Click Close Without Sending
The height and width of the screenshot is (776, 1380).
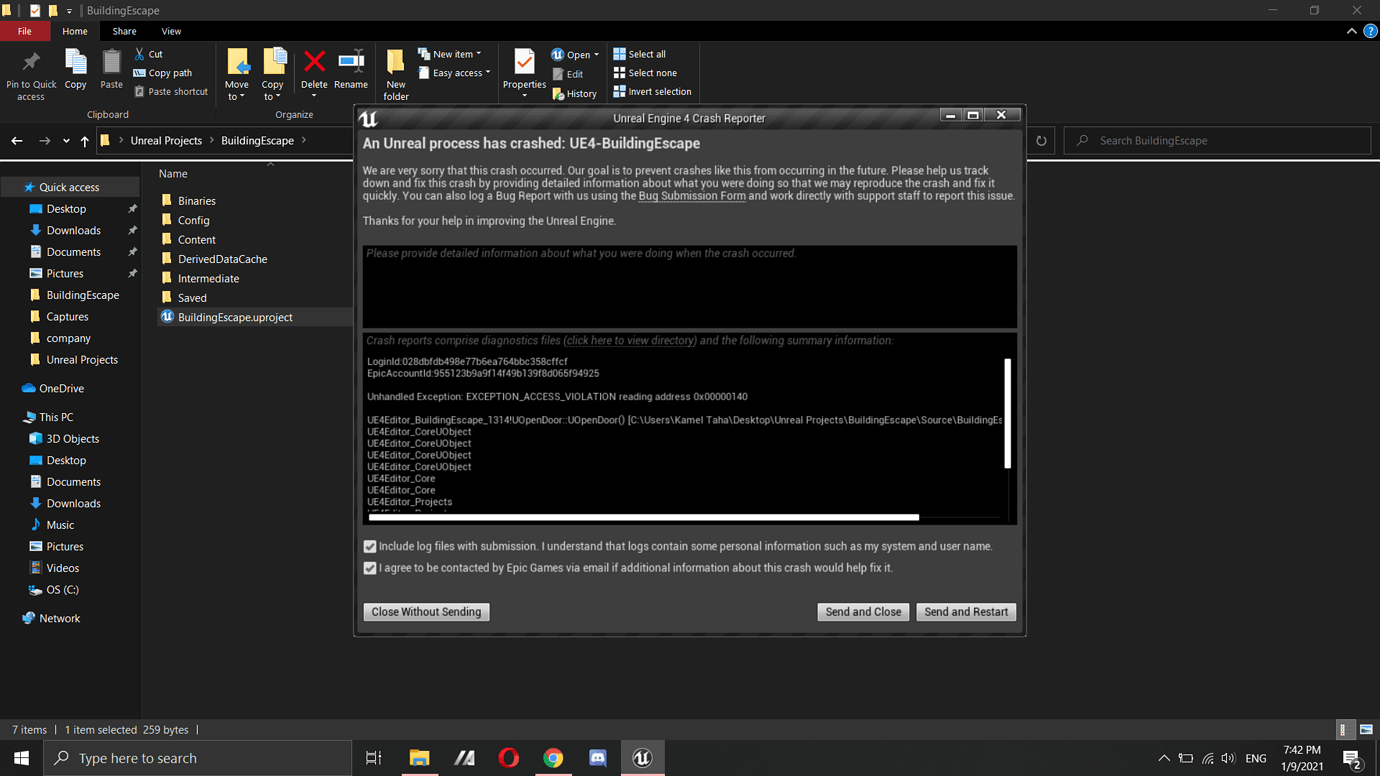[x=426, y=611]
